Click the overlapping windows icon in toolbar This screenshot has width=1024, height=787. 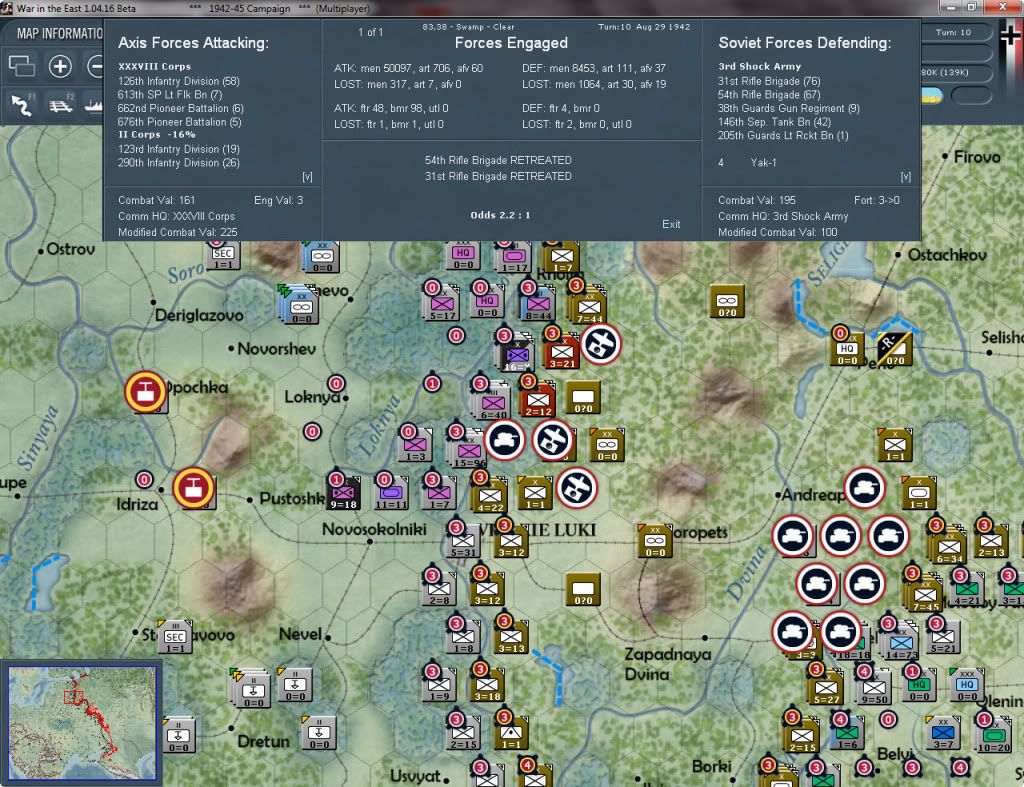(x=22, y=66)
